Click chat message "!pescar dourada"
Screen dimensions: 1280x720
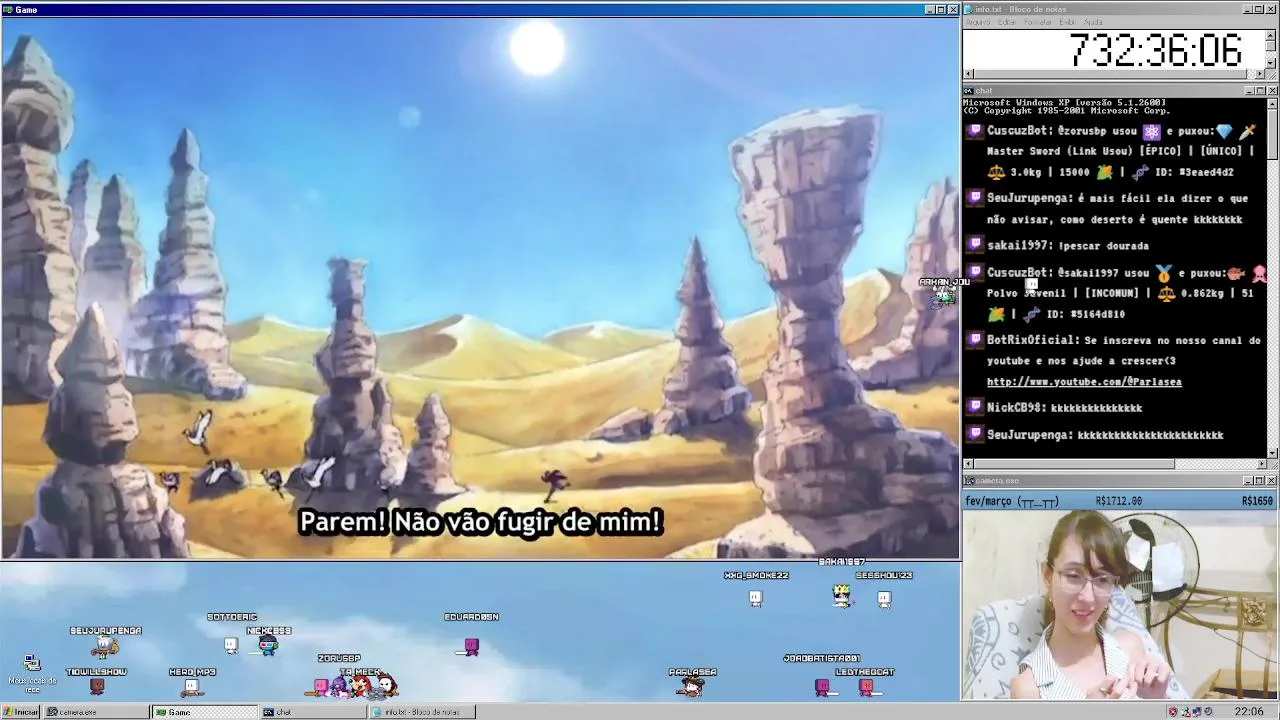(1104, 246)
